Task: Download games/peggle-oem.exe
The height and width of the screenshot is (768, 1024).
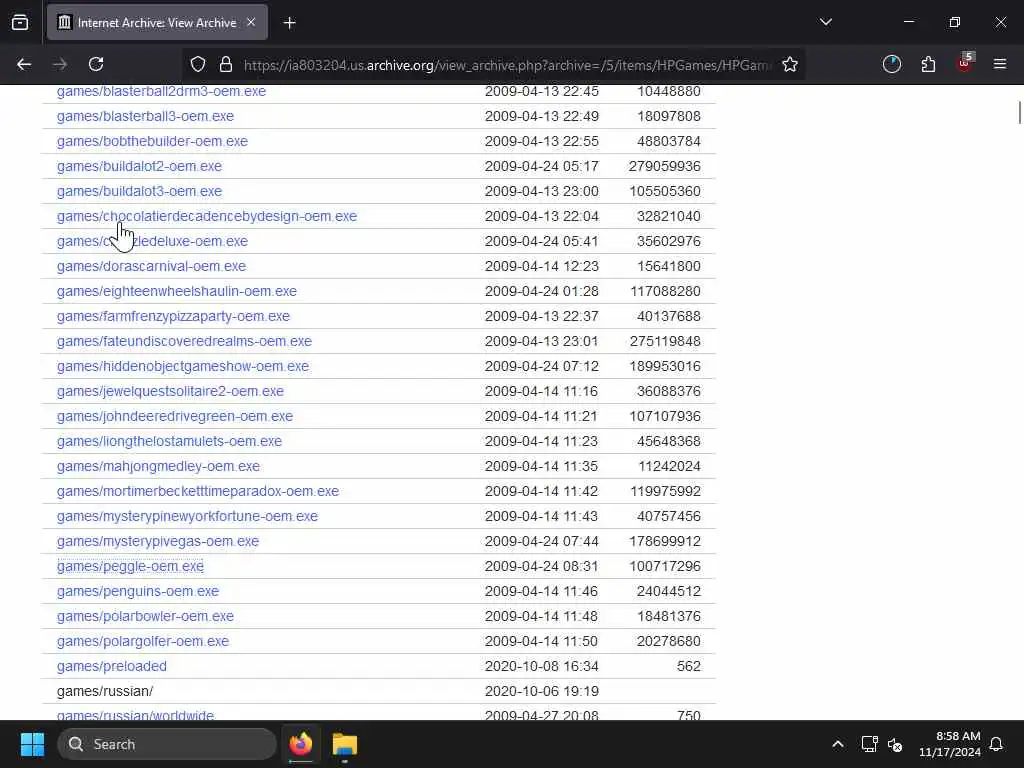Action: tap(130, 566)
